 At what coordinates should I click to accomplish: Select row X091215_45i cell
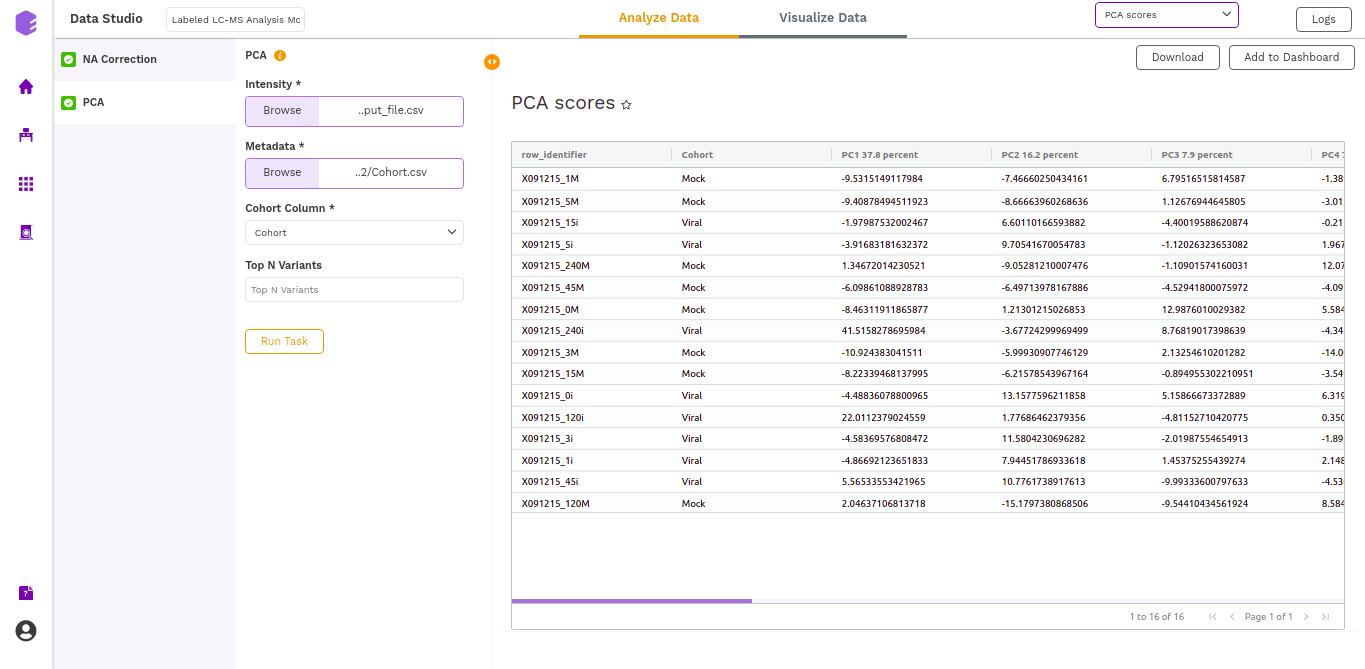coord(591,482)
